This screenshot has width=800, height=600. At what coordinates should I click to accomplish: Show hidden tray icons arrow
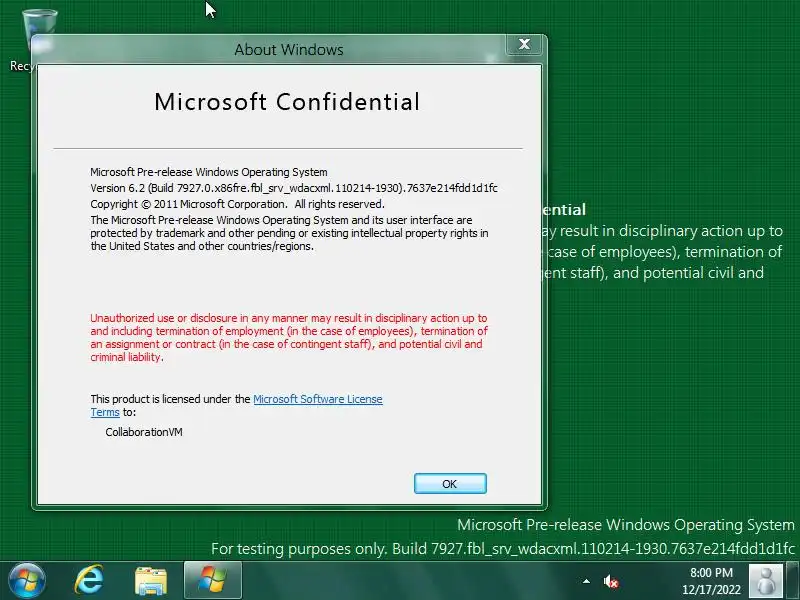pos(586,581)
